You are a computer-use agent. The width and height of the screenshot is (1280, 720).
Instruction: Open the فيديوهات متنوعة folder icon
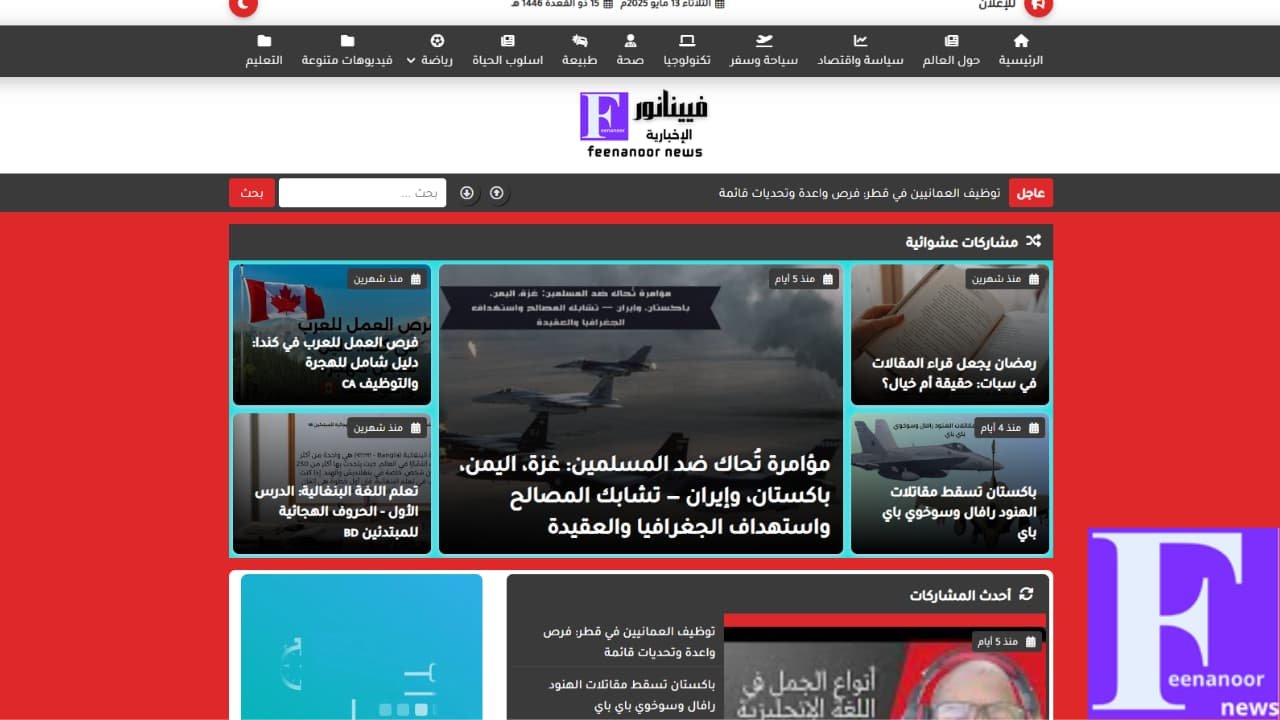coord(347,41)
